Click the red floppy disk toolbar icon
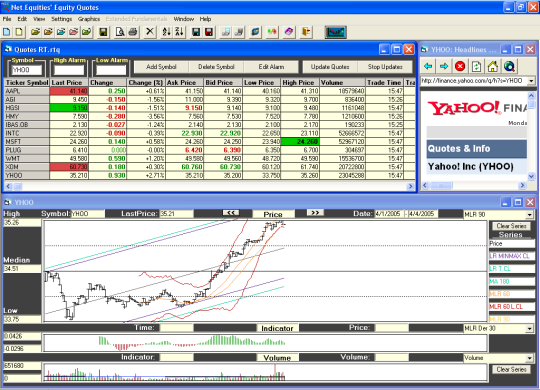 [209, 32]
